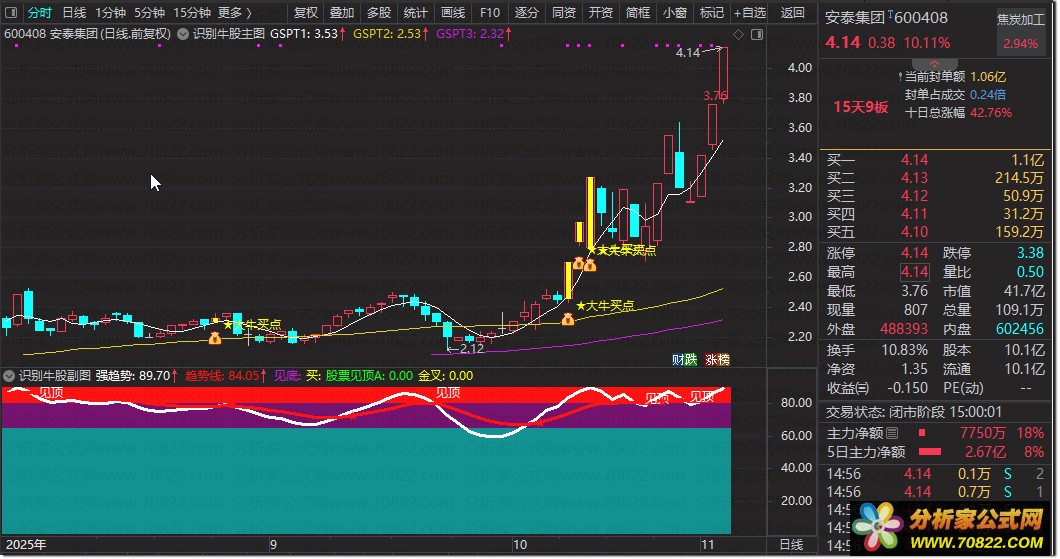This screenshot has height=559, width=1060.
Task: Click the 交易状态 闭市阶段 status line
Action: coord(914,412)
